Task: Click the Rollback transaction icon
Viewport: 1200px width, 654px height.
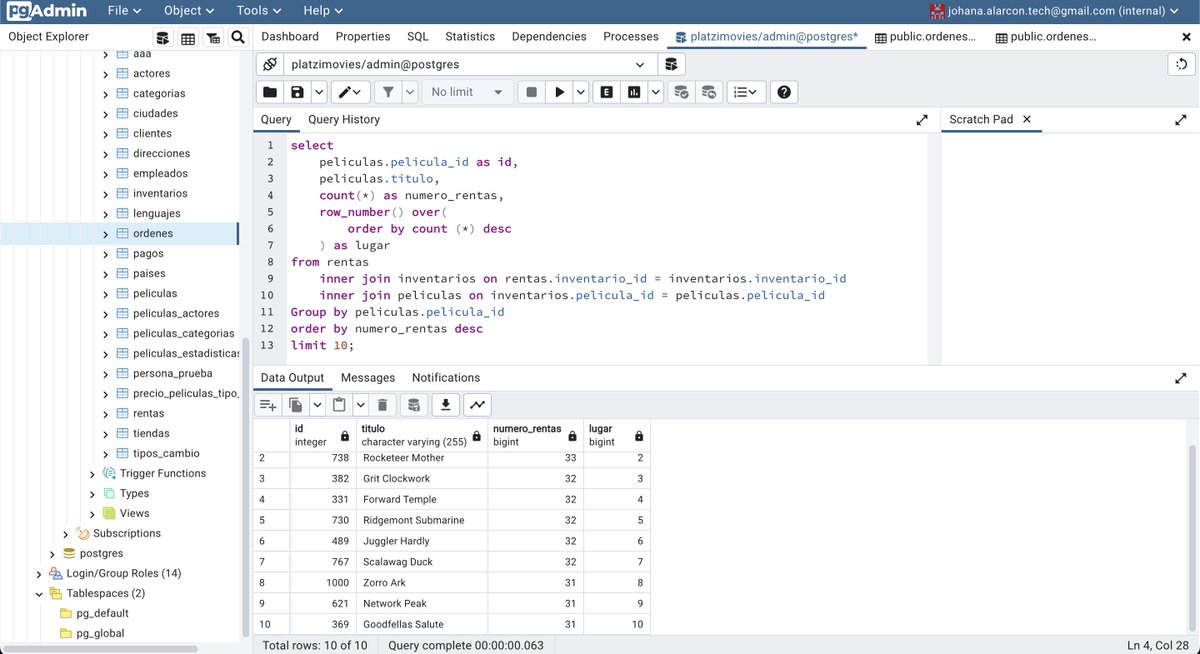Action: pyautogui.click(x=708, y=92)
